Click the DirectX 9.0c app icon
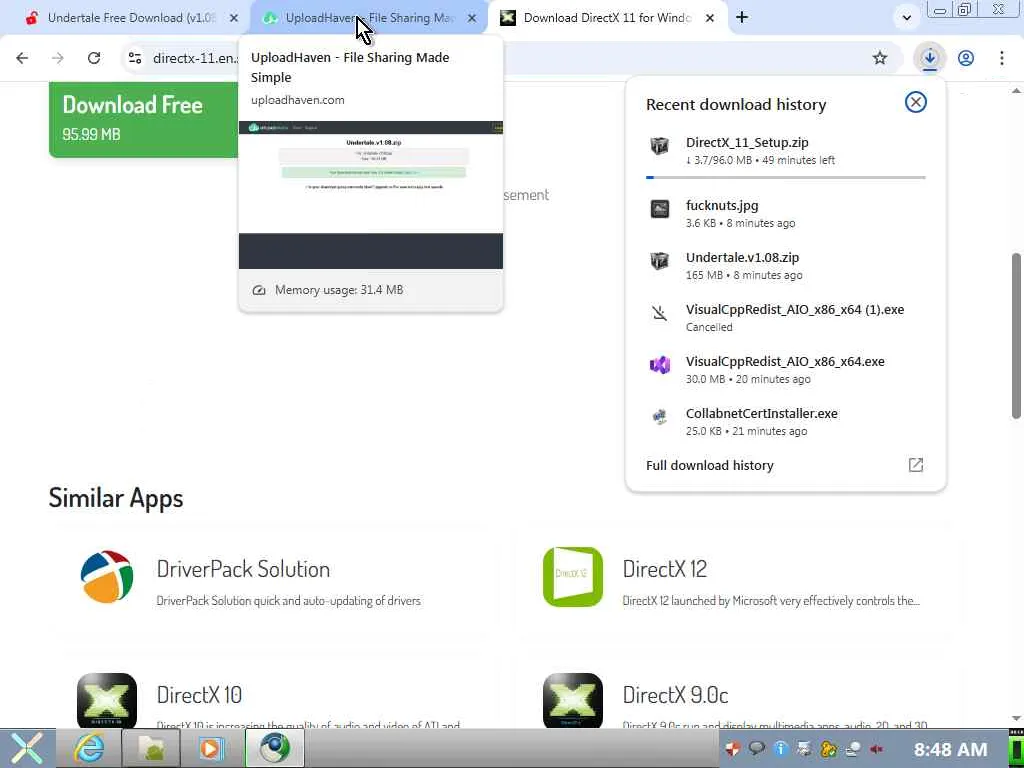1024x768 pixels. 573,700
